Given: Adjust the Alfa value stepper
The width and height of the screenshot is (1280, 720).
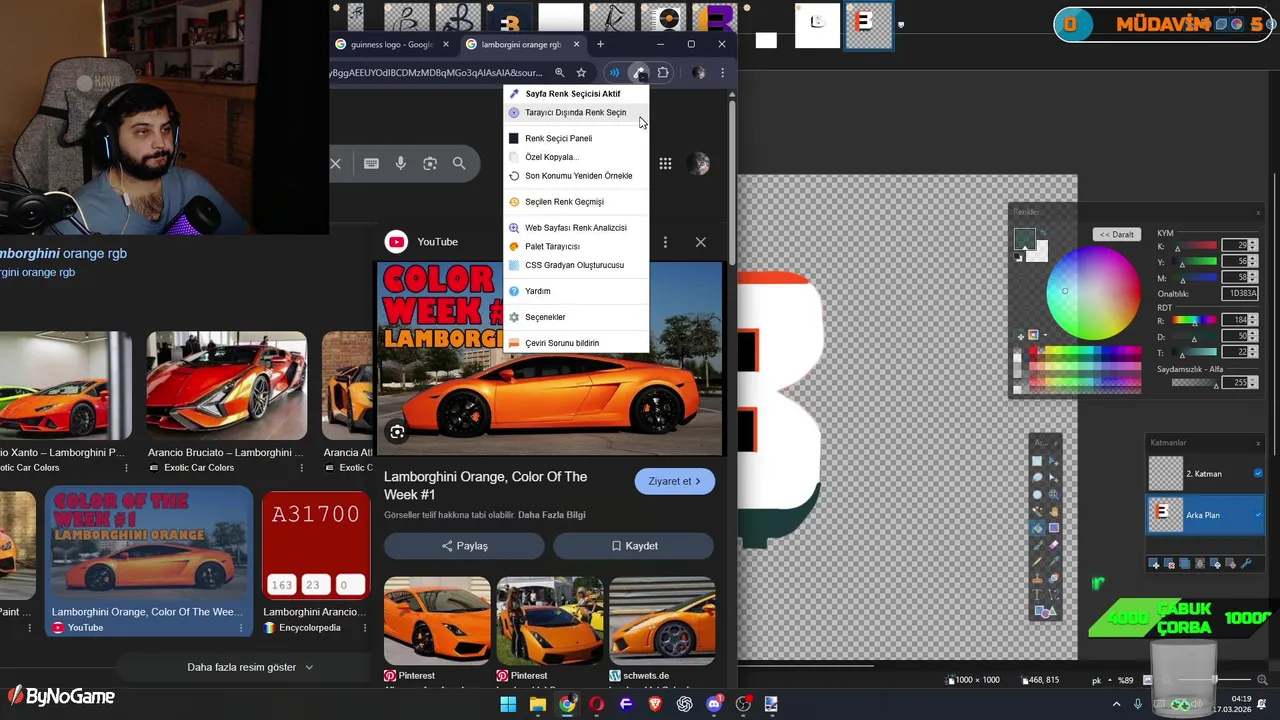Looking at the screenshot, I should point(1253,383).
